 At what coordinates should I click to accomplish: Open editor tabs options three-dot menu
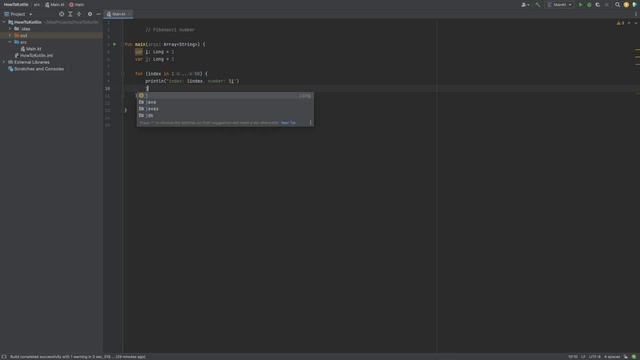(x=636, y=14)
